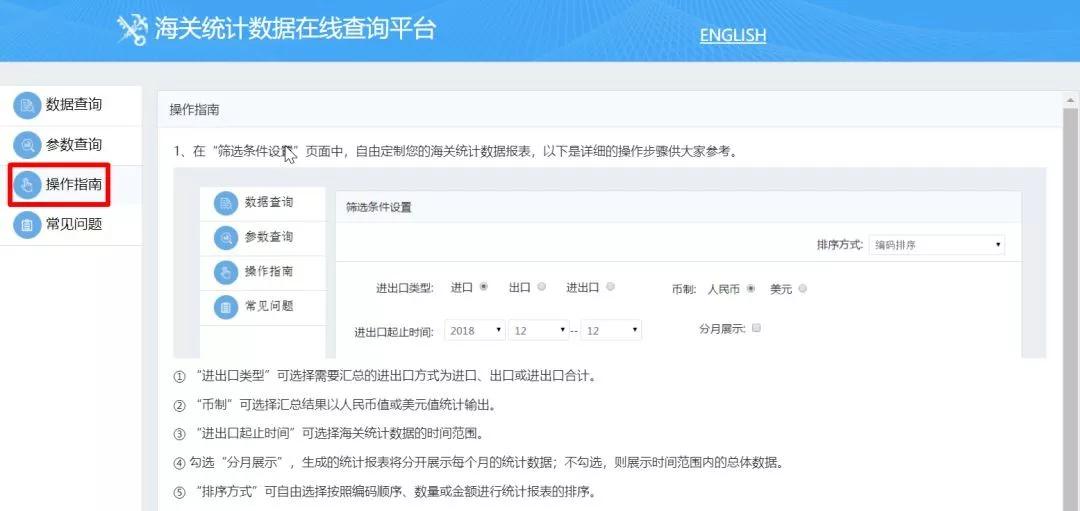The height and width of the screenshot is (511, 1080).
Task: Click the 参数查询 icon inside the guide image
Action: [225, 238]
